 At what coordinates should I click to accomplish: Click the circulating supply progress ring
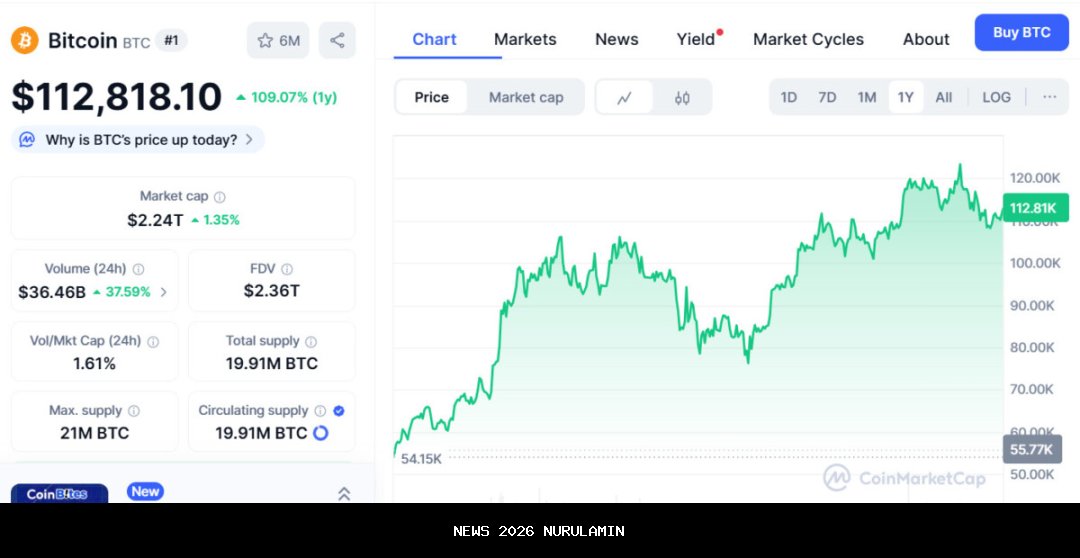click(x=321, y=433)
